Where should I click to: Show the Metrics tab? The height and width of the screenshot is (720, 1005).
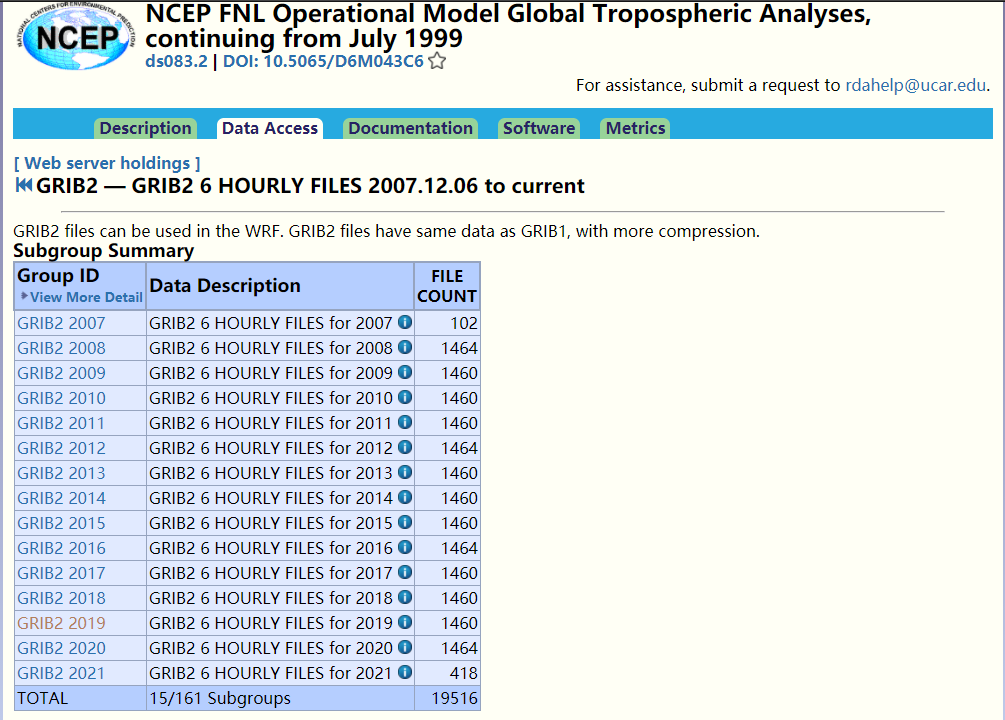click(x=635, y=128)
